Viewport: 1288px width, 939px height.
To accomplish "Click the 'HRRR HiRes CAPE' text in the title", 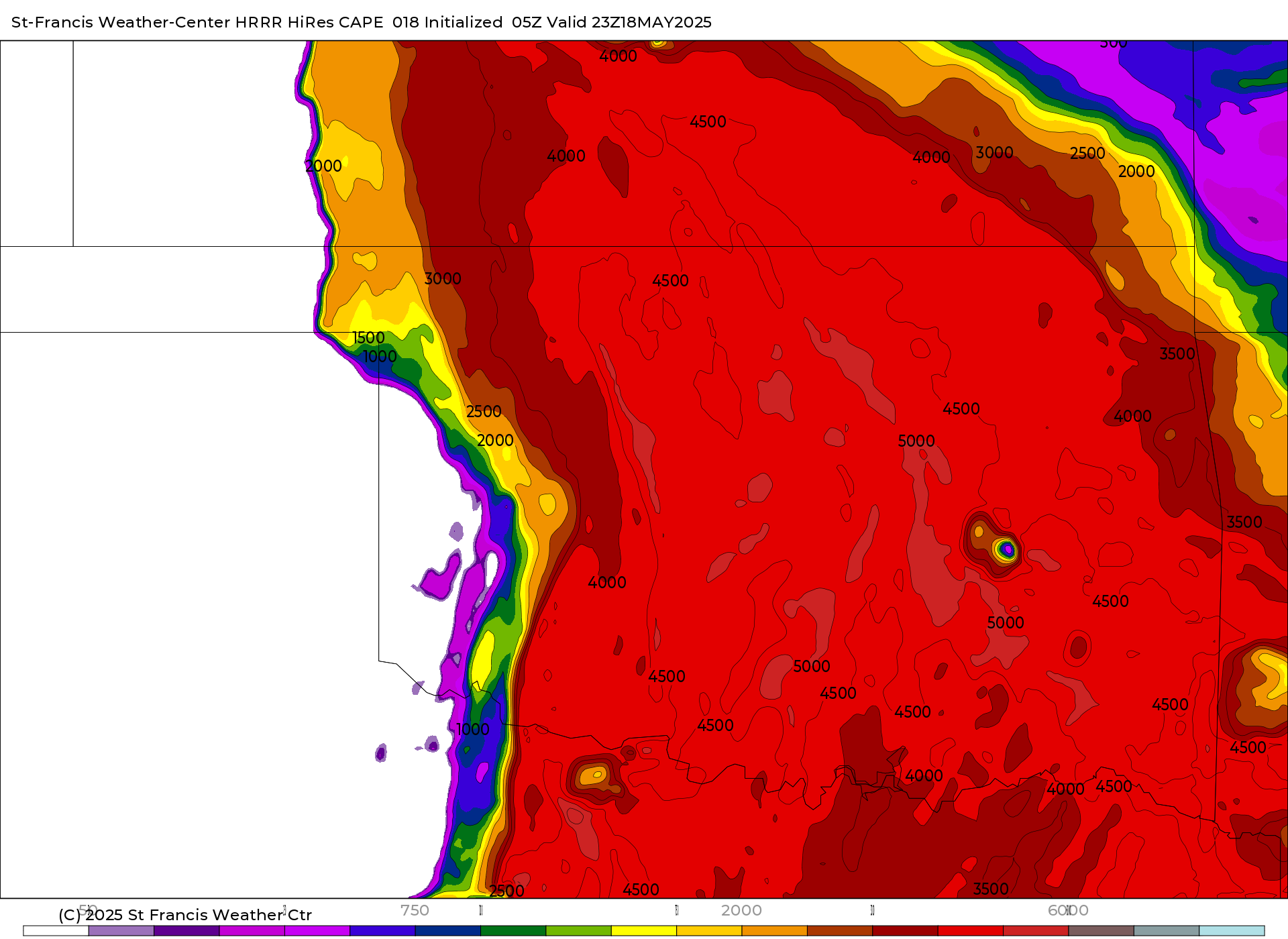I will 309,22.
